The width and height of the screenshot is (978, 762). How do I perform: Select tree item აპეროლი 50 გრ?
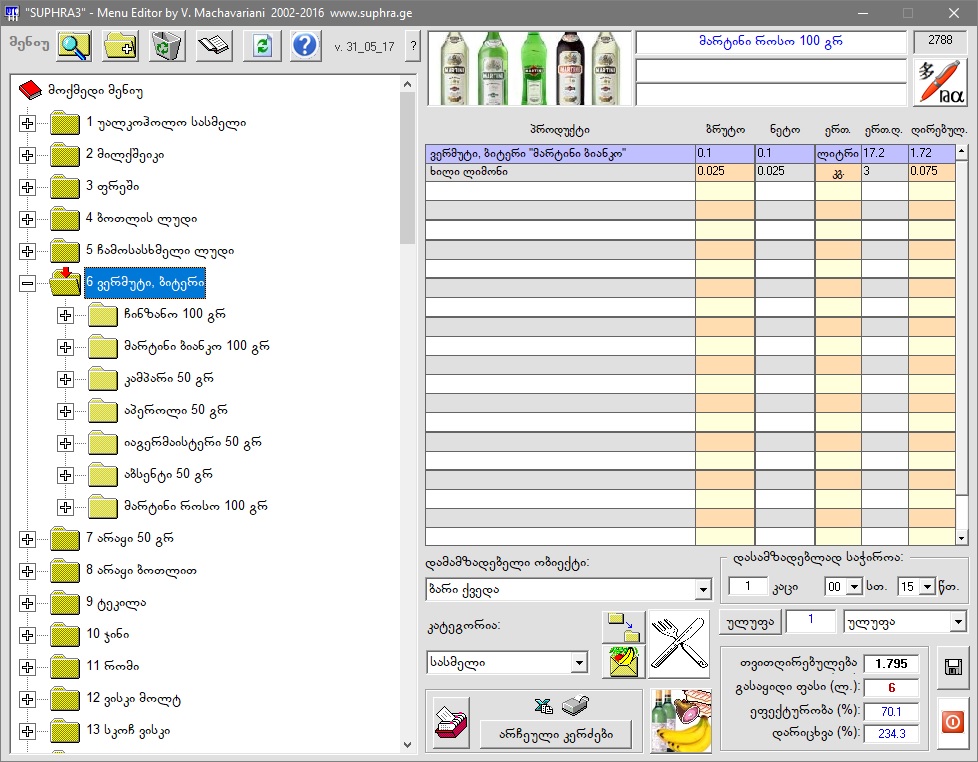(175, 410)
